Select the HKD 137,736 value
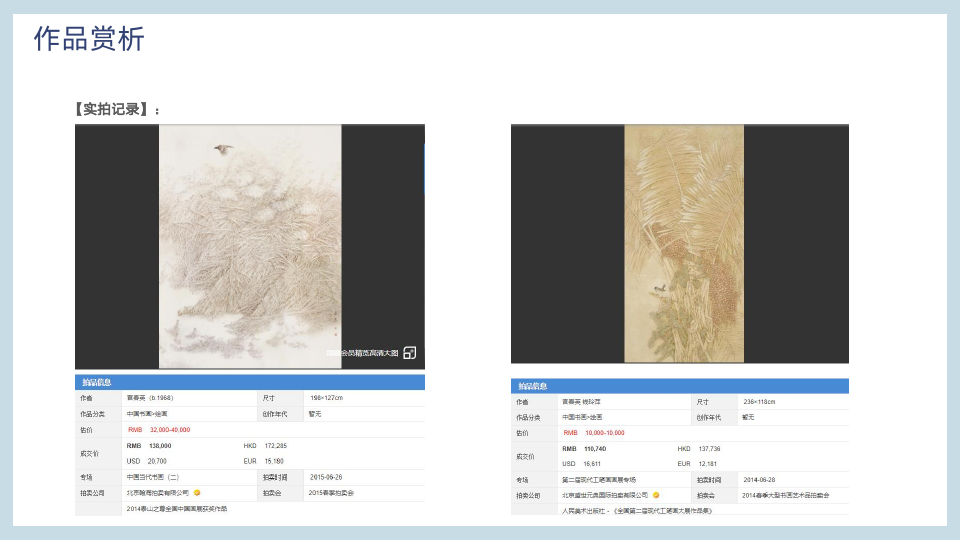 click(x=699, y=449)
